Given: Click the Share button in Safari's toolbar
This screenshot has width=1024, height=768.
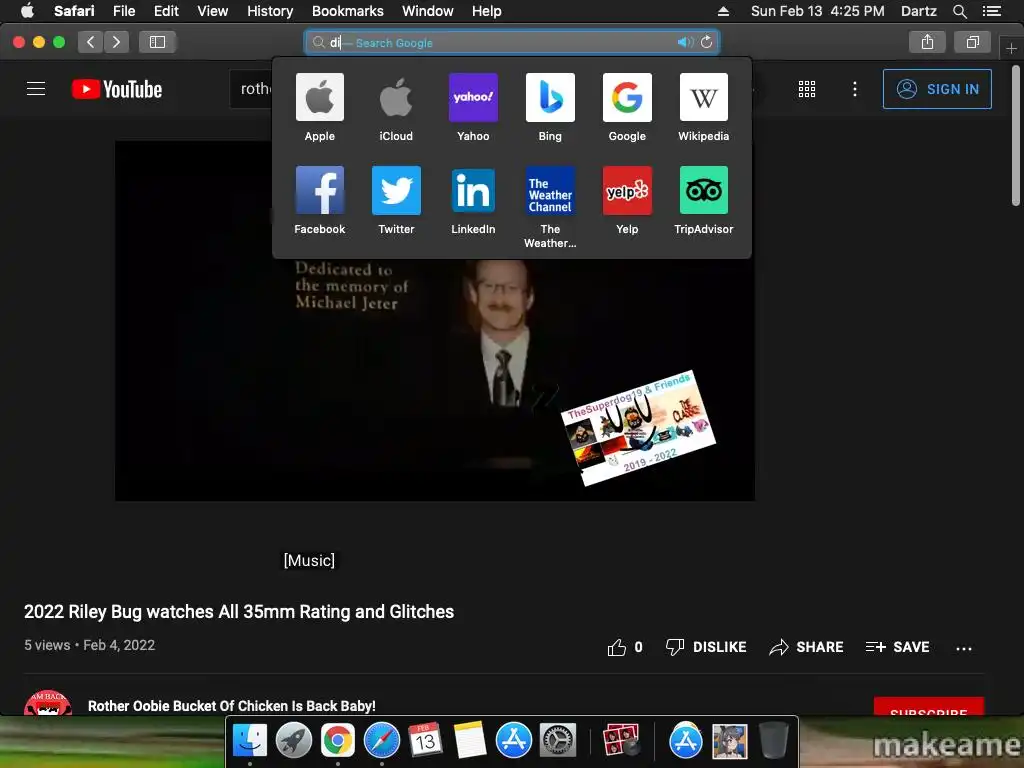Looking at the screenshot, I should (x=927, y=42).
